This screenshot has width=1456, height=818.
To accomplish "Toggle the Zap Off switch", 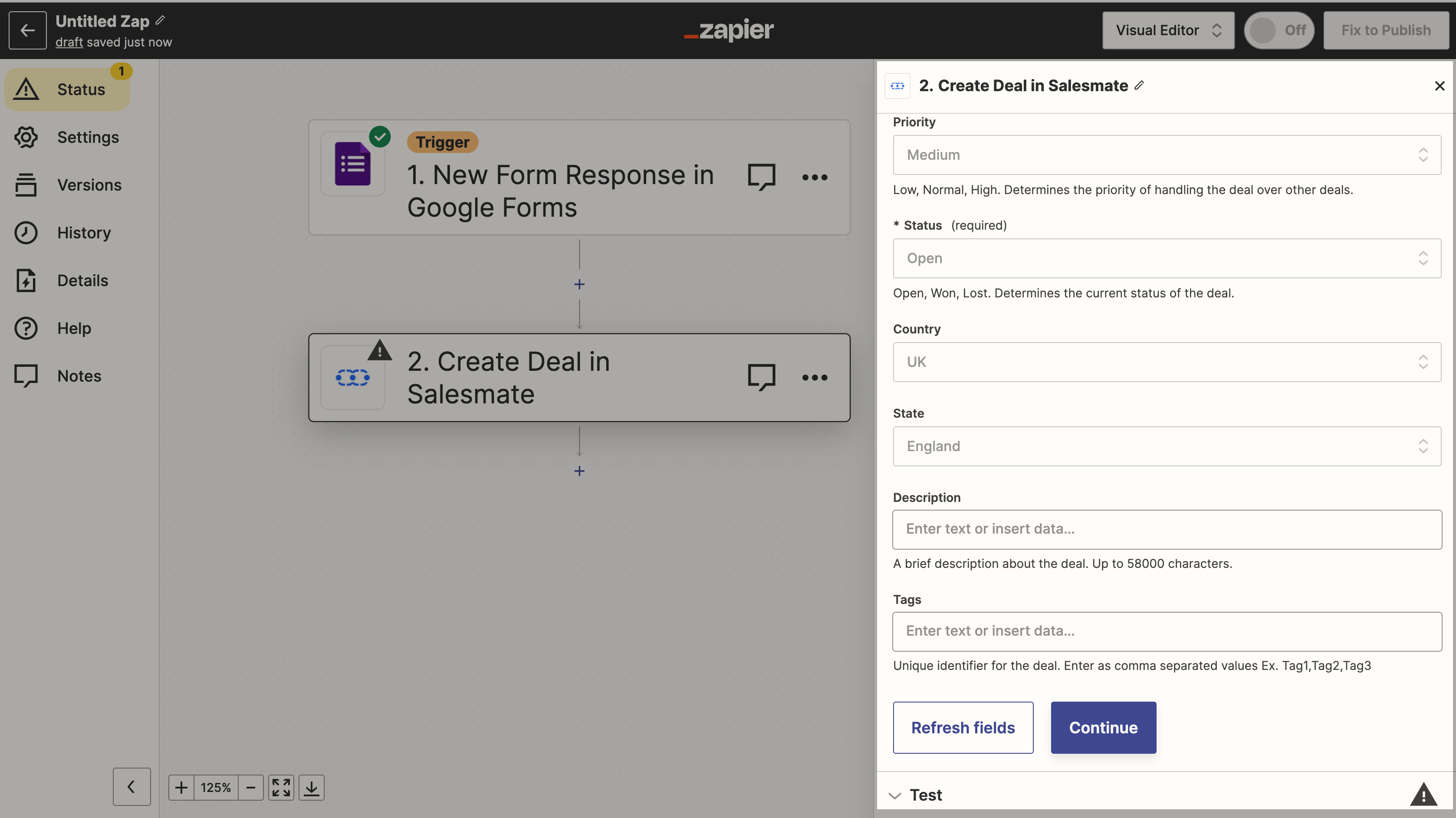I will [x=1279, y=30].
